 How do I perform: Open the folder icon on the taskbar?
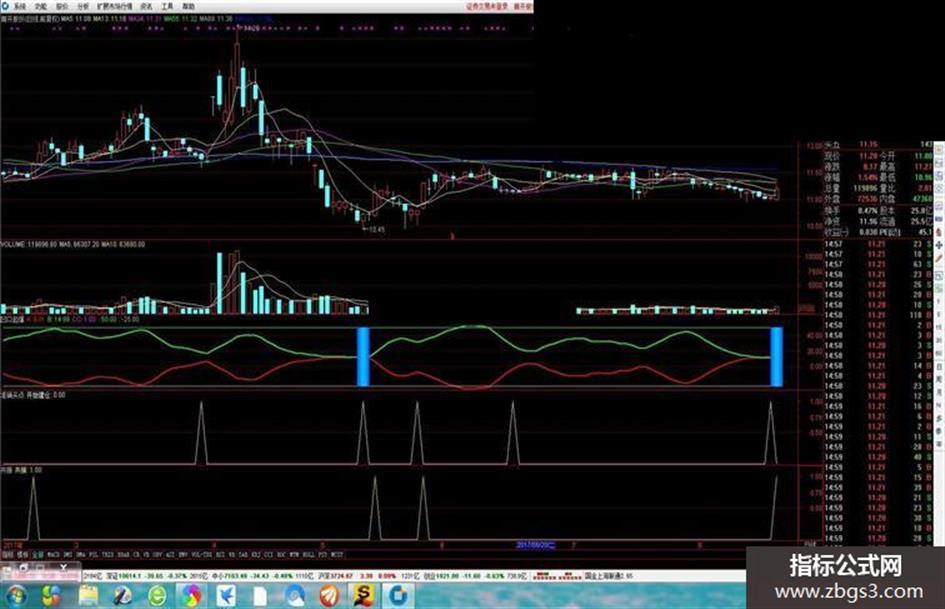pos(88,596)
